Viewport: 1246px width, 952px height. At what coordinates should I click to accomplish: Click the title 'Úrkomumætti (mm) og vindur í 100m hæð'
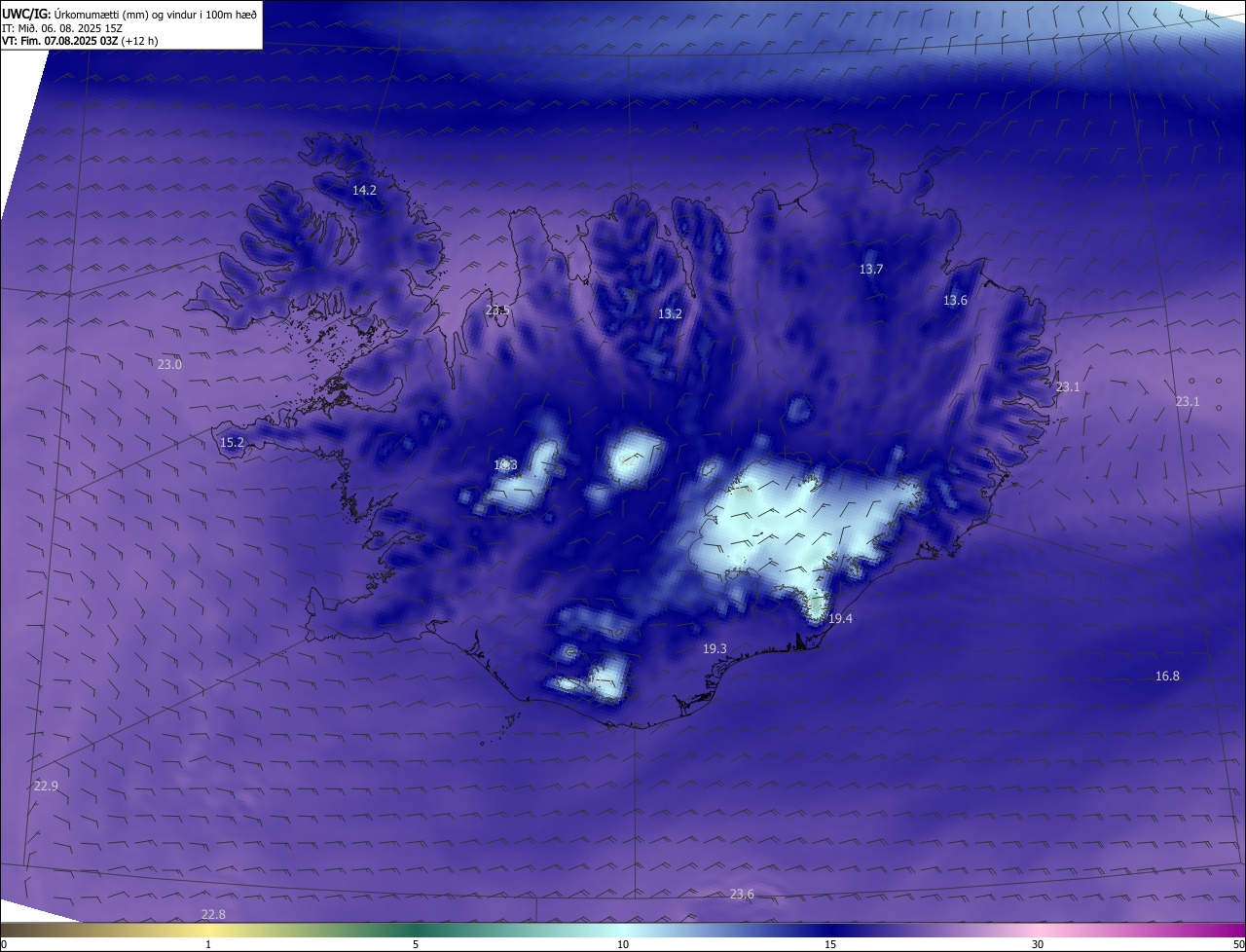pyautogui.click(x=156, y=14)
